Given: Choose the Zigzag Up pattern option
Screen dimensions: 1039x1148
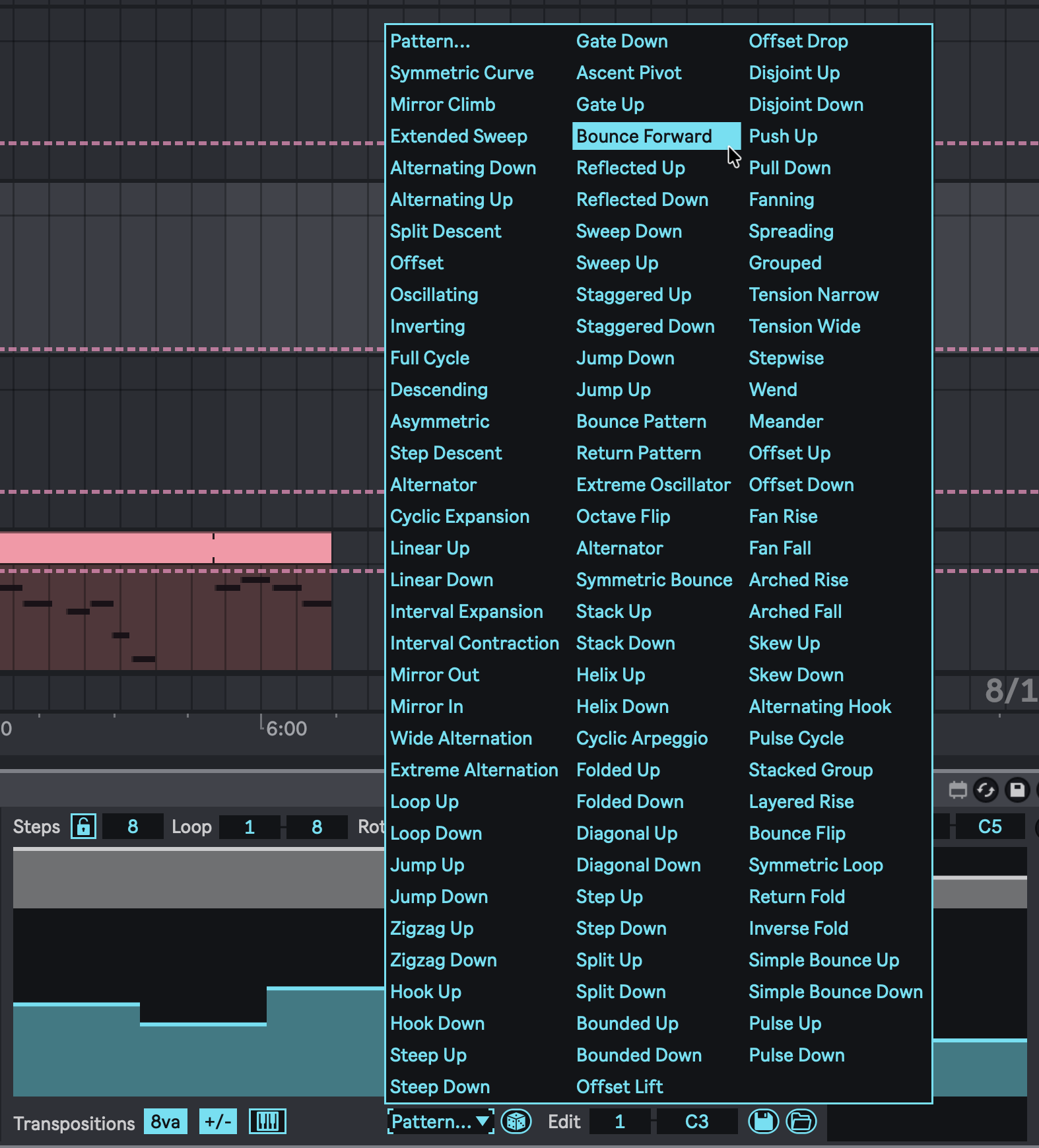Looking at the screenshot, I should [x=432, y=929].
